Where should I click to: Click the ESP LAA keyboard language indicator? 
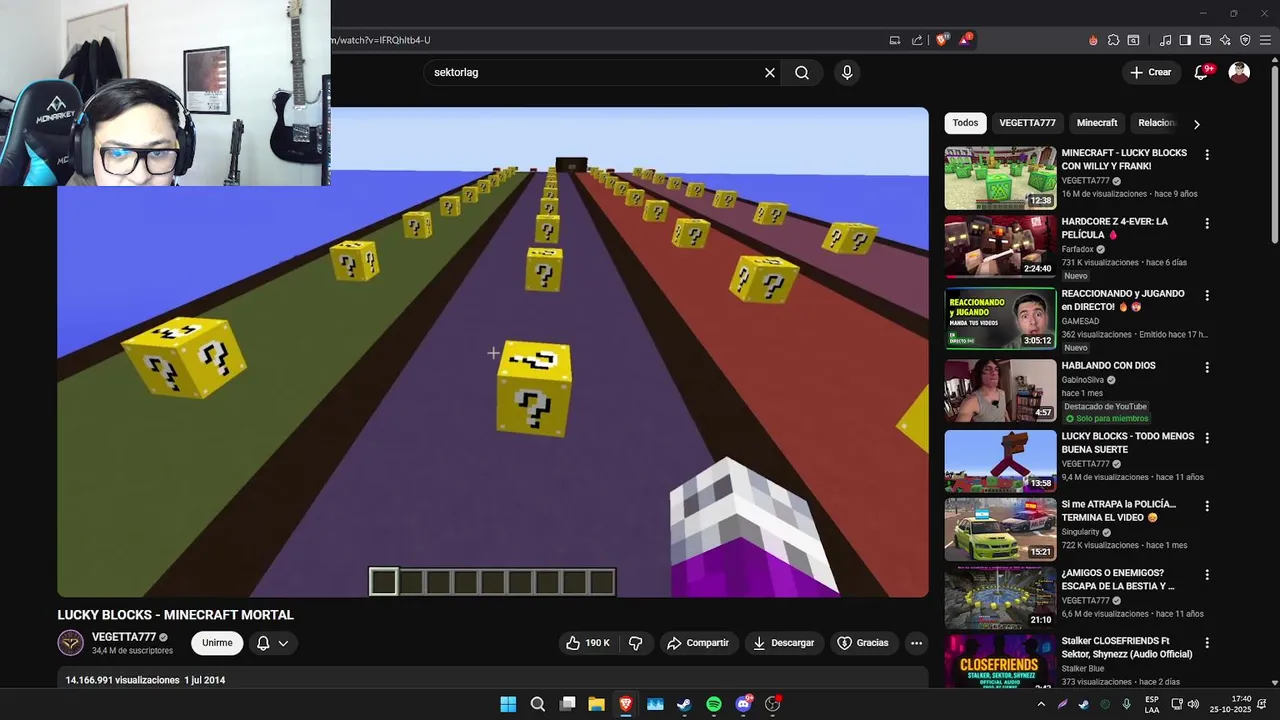click(1152, 704)
